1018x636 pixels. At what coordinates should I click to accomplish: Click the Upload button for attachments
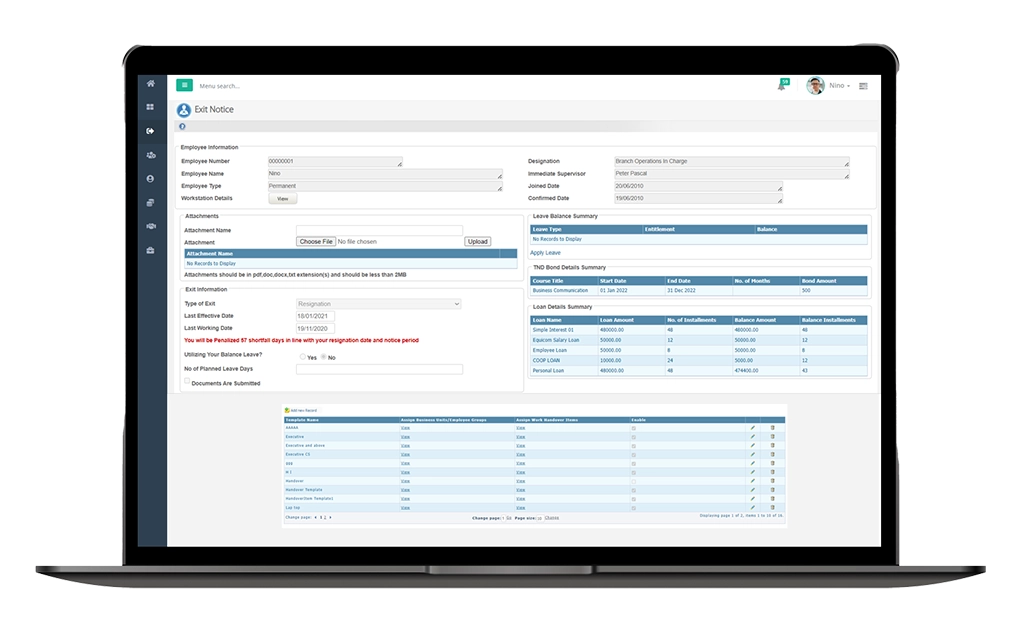click(478, 242)
